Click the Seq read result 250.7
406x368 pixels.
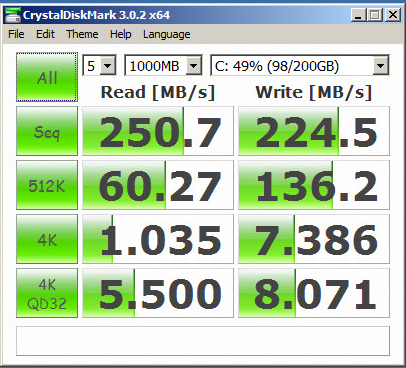158,131
